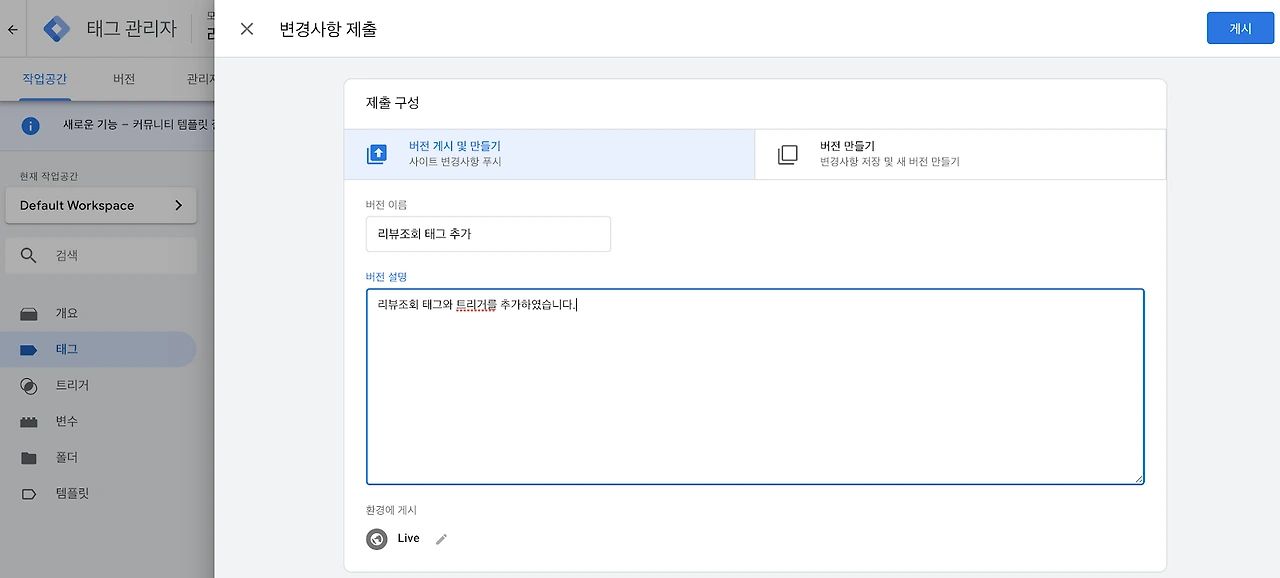Click the 버전 이름 input field

point(488,234)
